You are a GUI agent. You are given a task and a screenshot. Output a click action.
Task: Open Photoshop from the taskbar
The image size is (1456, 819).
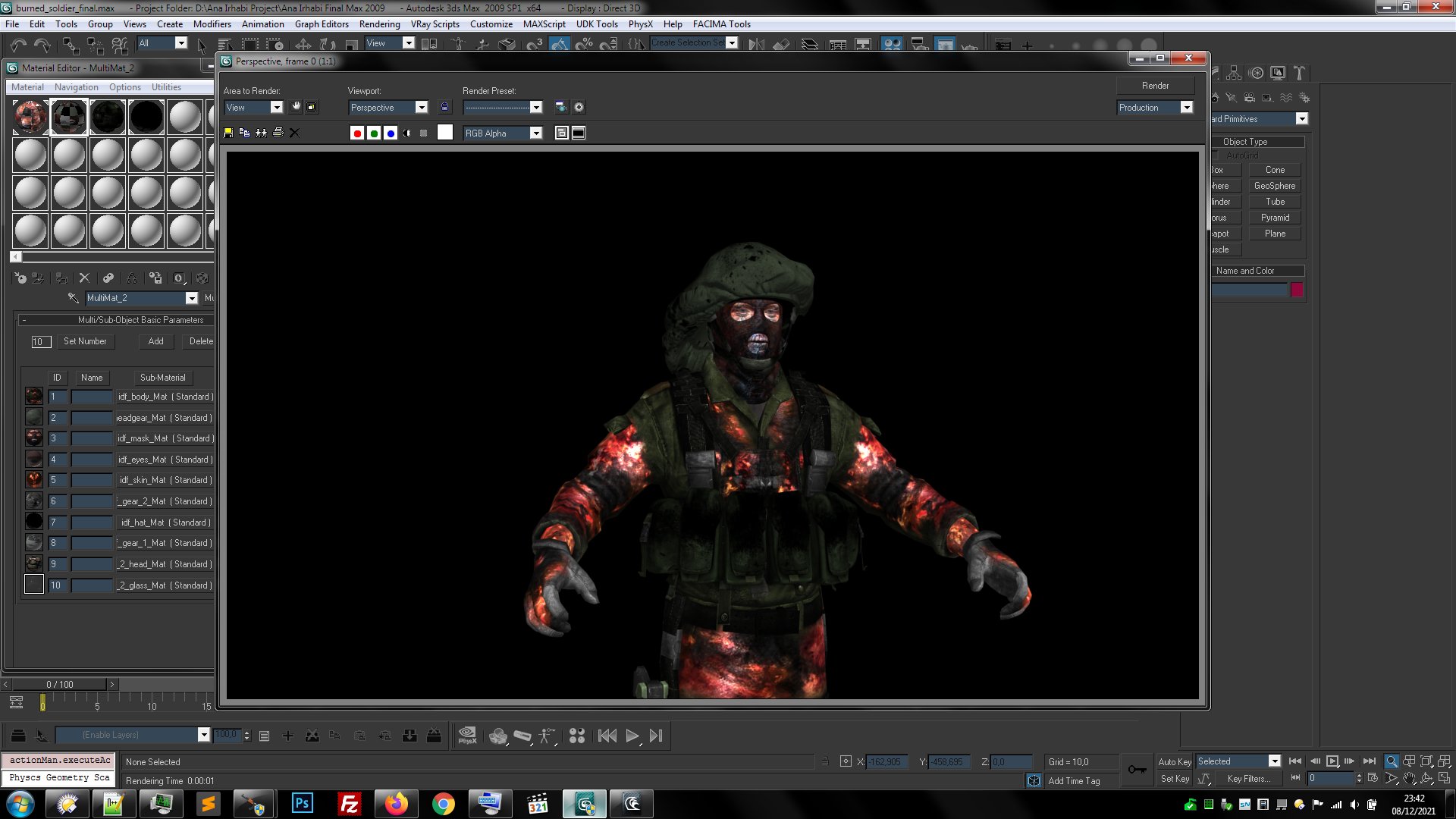(x=302, y=803)
